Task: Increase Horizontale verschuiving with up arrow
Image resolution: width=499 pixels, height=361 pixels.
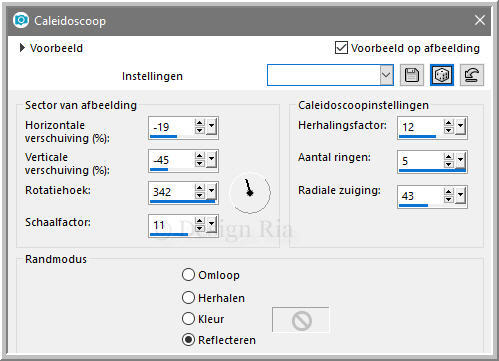Action: (200, 123)
